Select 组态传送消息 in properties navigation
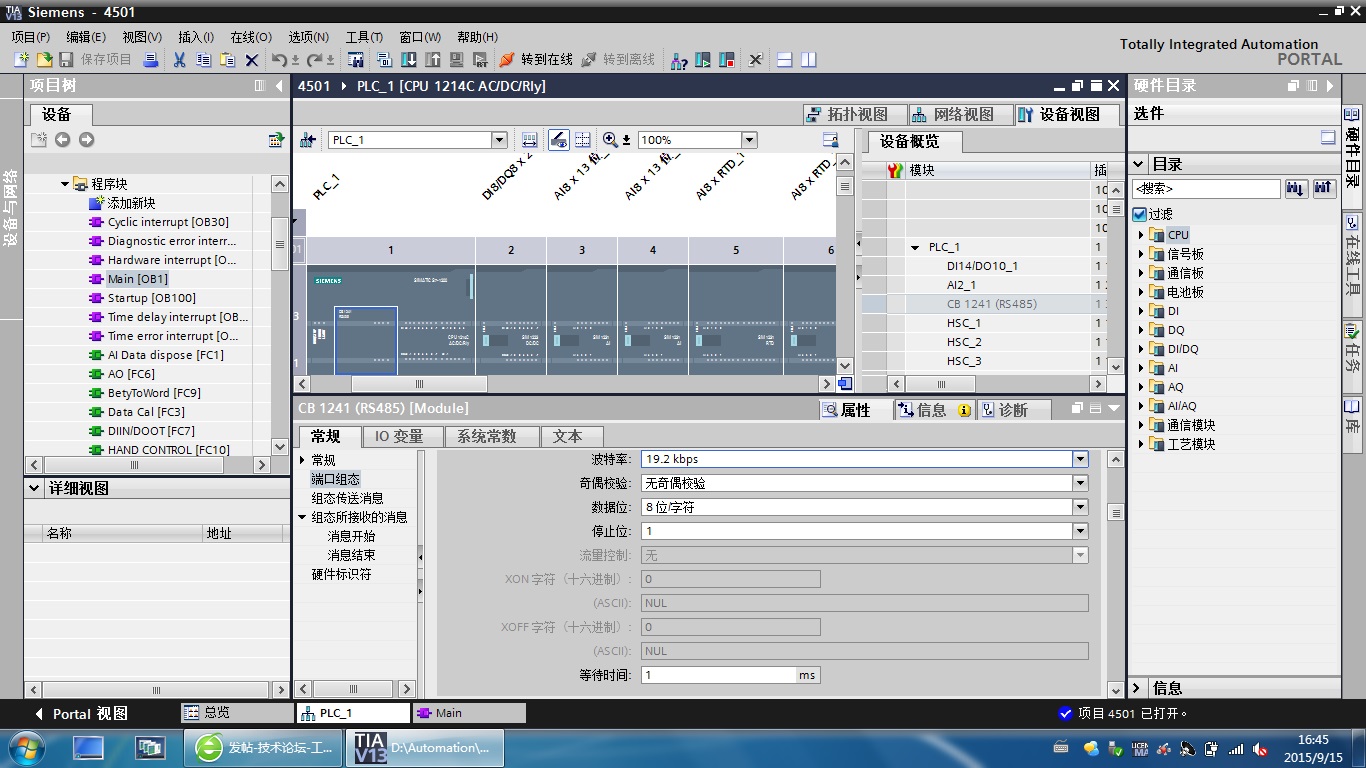Viewport: 1366px width, 768px height. click(347, 498)
